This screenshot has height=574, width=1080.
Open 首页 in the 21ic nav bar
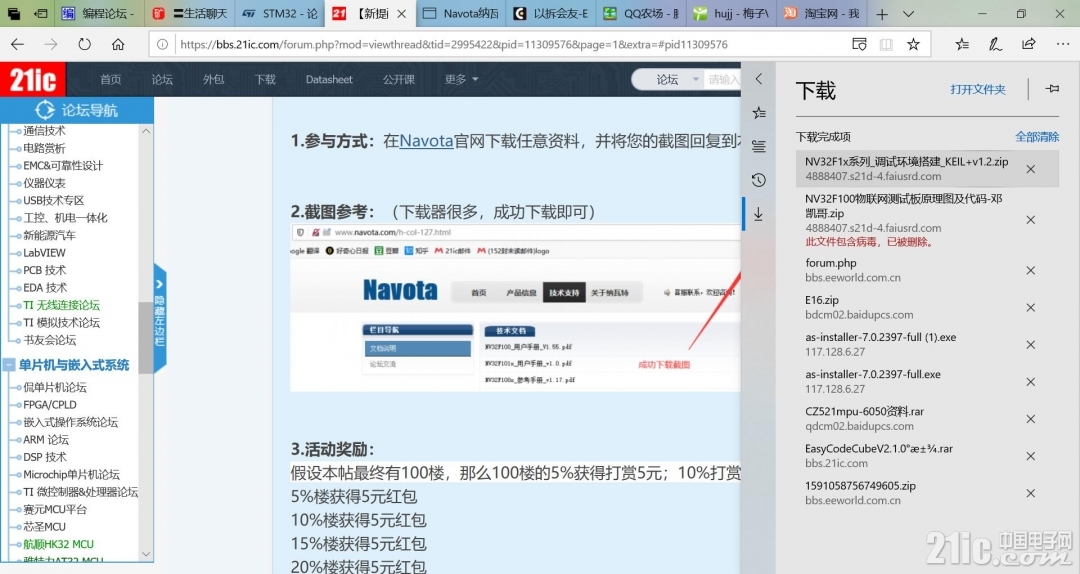(x=110, y=79)
